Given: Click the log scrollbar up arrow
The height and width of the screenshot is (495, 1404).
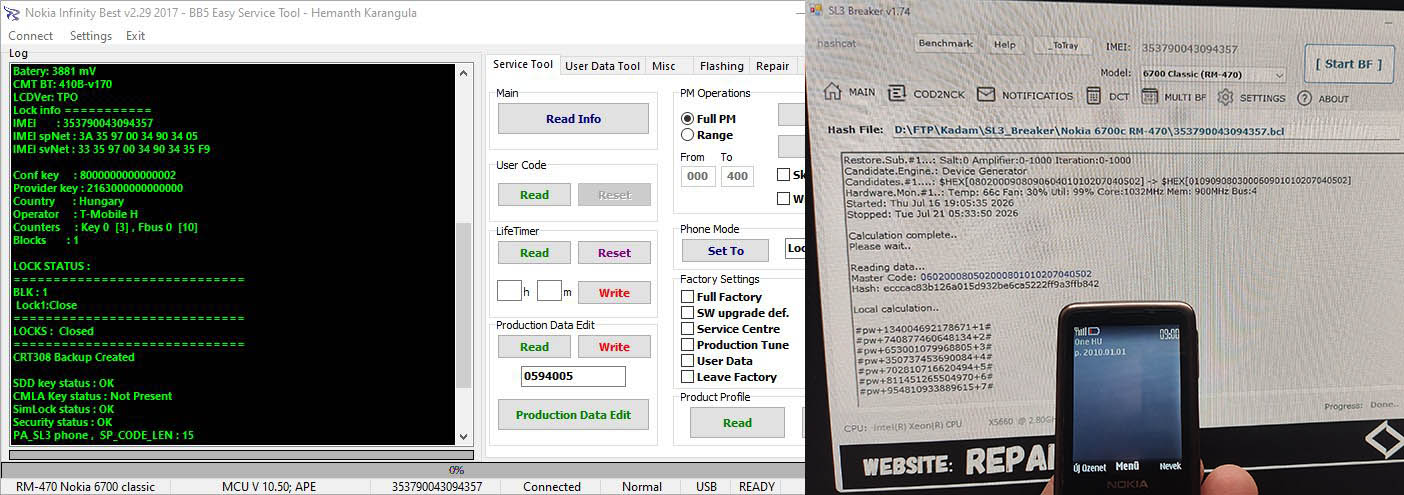Looking at the screenshot, I should pos(463,71).
